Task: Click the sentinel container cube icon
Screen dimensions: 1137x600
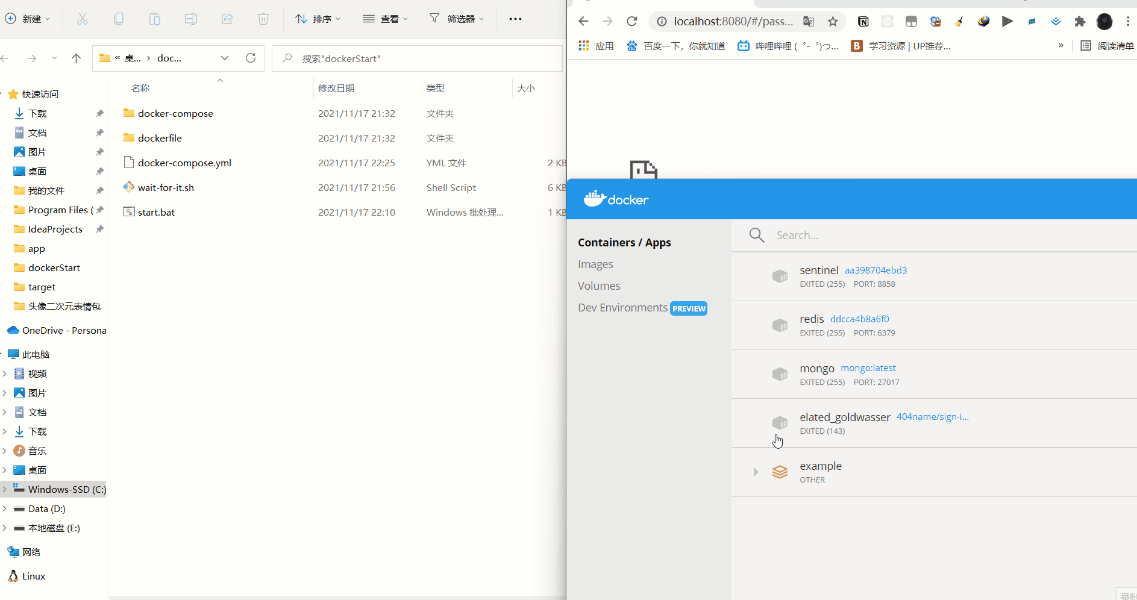Action: tap(780, 276)
